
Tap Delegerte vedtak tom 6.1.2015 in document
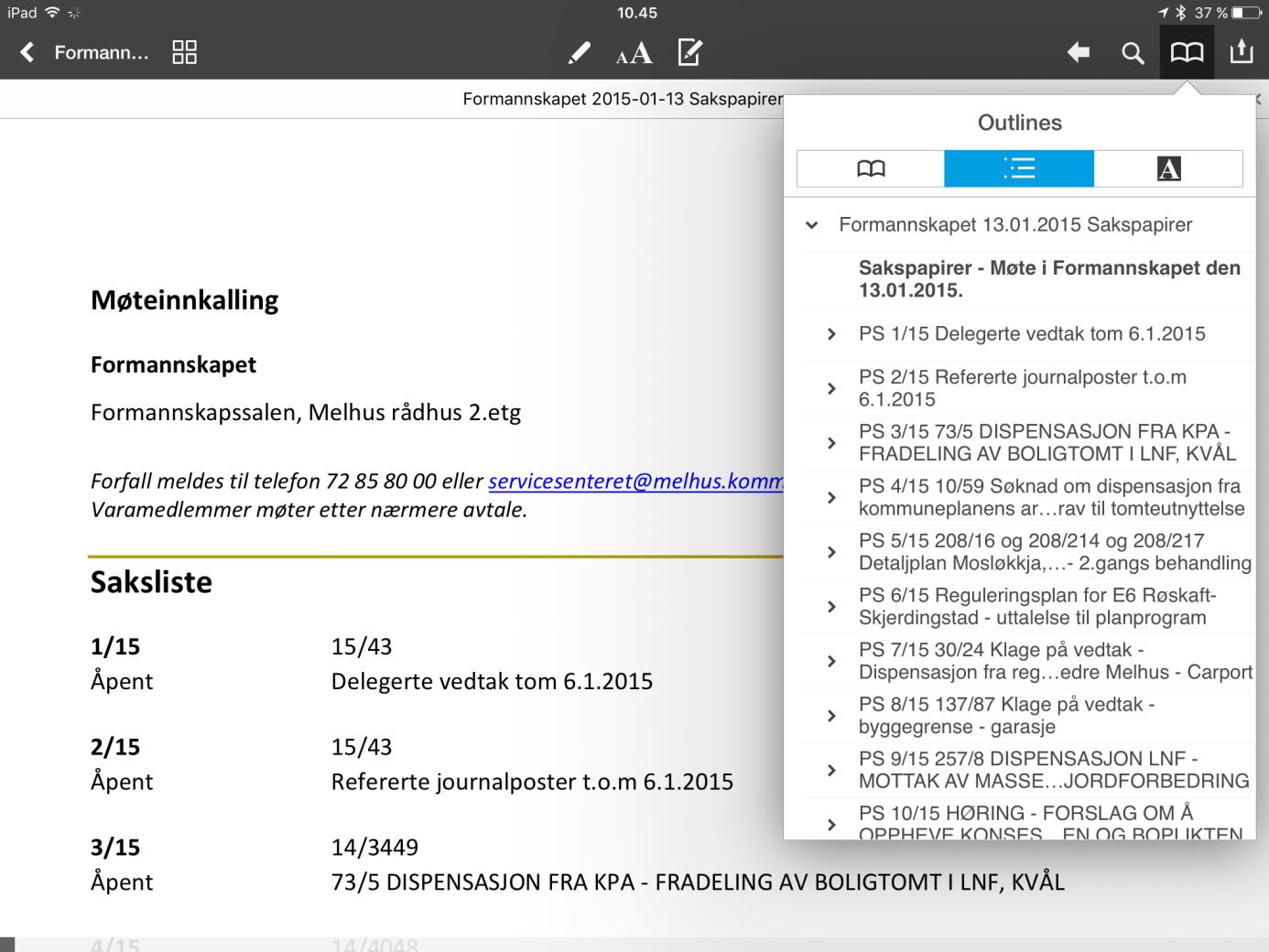pyautogui.click(x=492, y=681)
